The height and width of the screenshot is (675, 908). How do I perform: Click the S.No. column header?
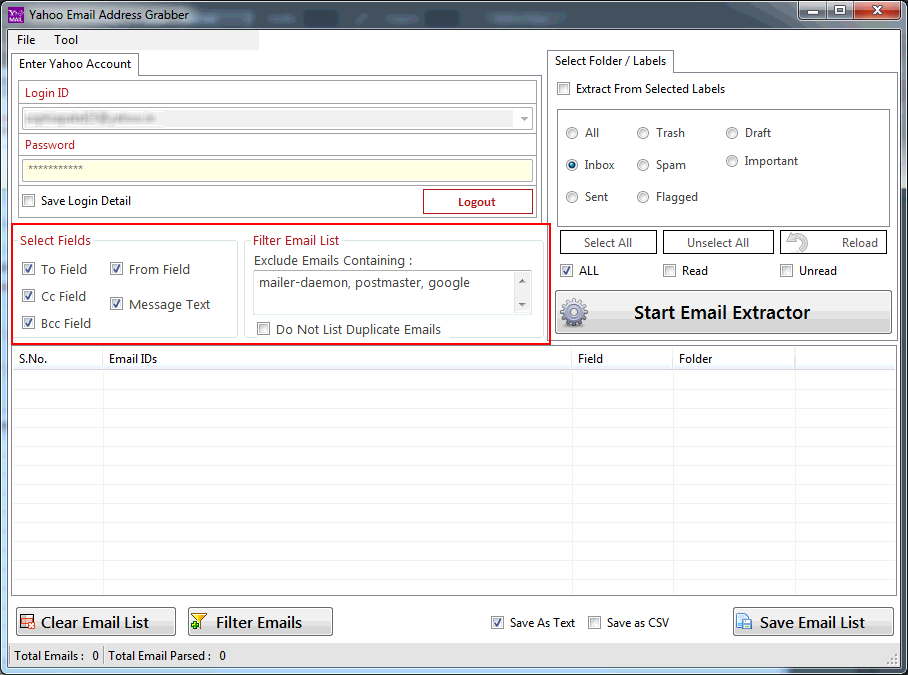point(57,359)
